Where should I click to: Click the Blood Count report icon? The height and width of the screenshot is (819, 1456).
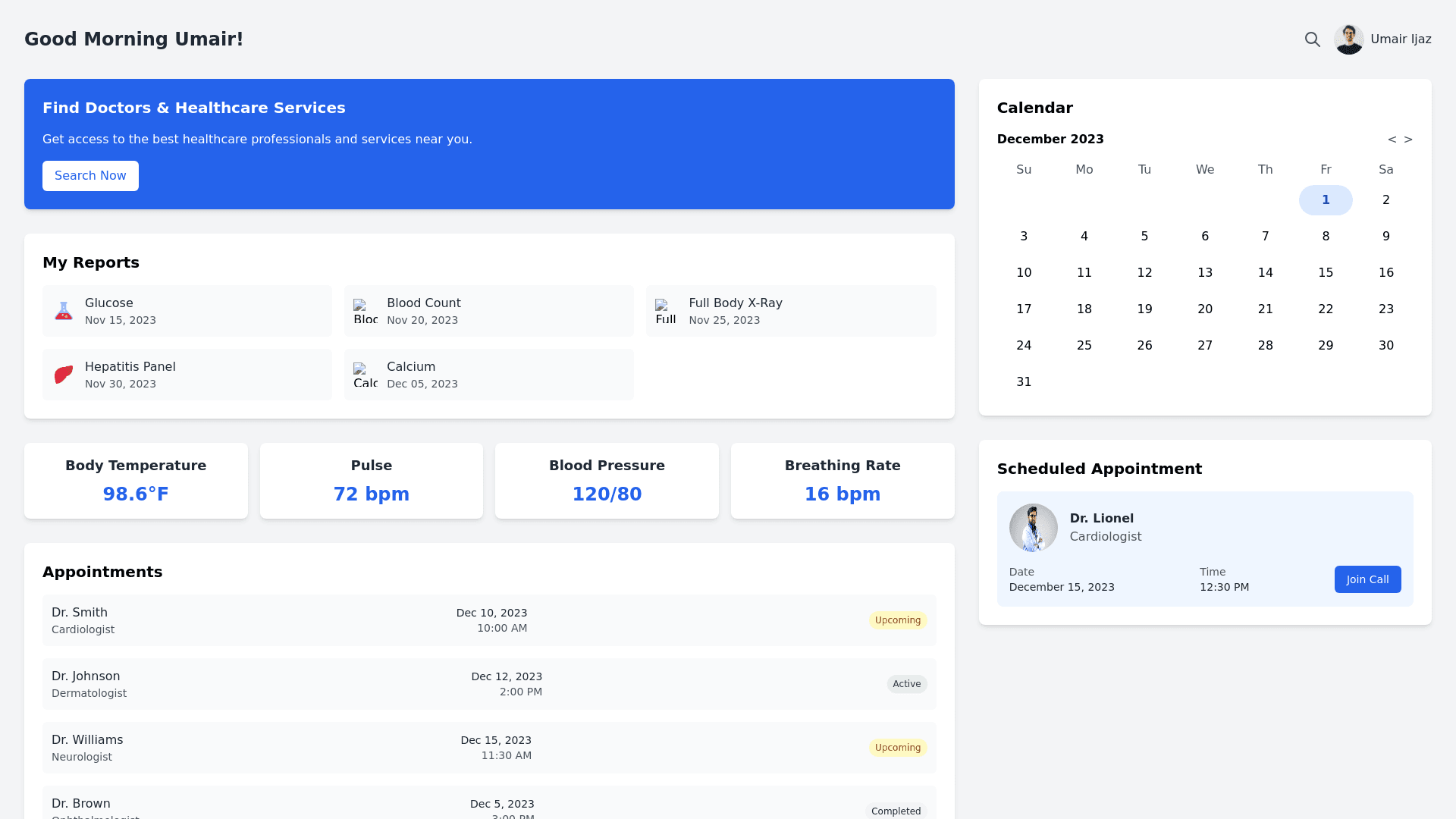(x=365, y=311)
